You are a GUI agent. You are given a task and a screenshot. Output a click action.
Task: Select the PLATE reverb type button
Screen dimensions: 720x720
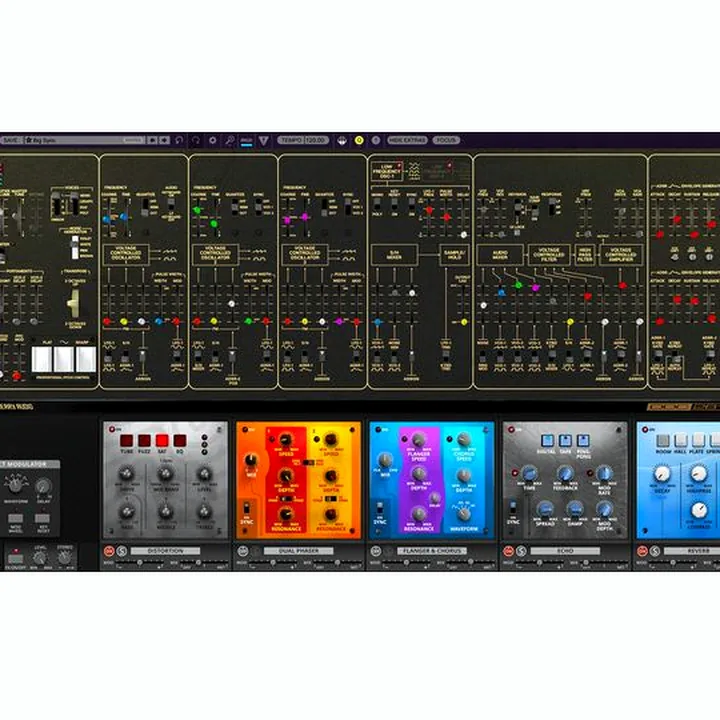(x=698, y=441)
